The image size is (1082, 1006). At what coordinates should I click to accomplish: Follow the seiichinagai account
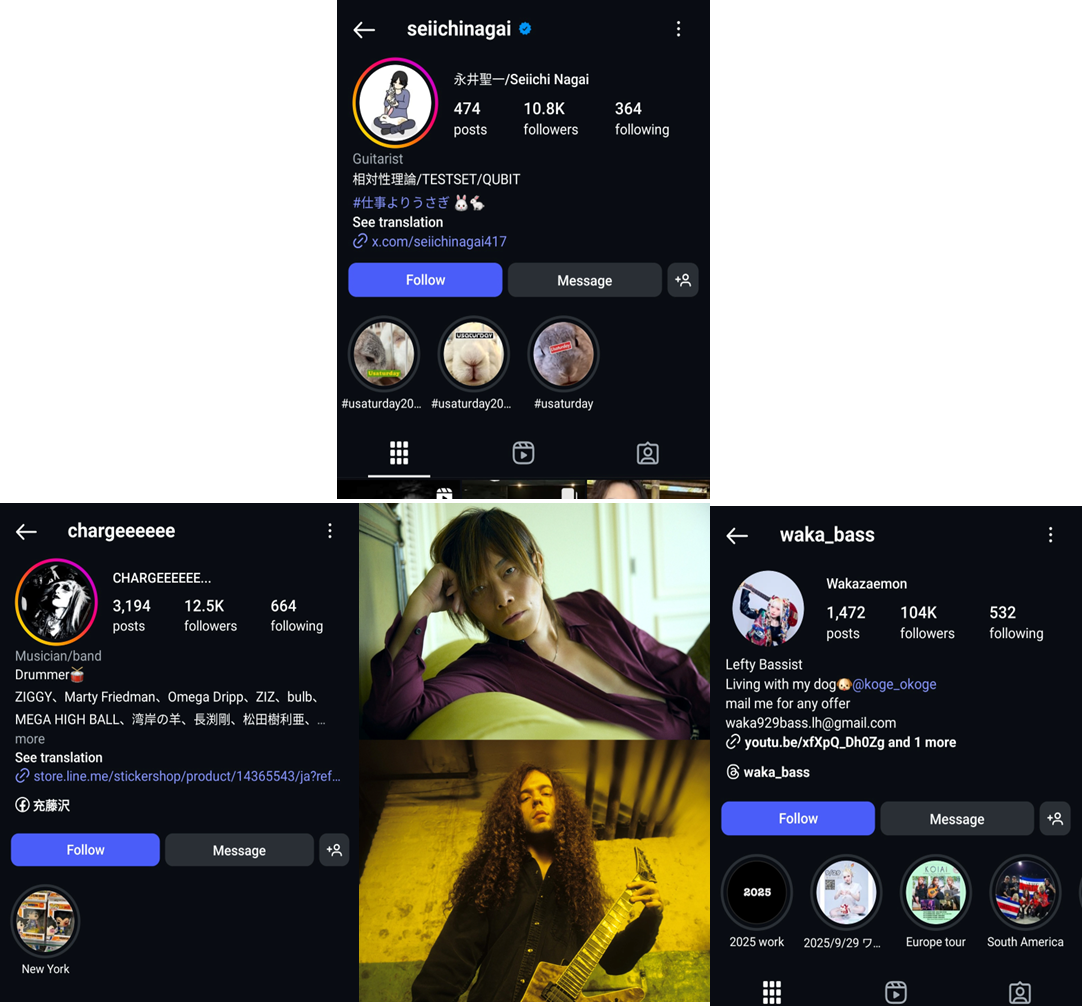point(425,280)
